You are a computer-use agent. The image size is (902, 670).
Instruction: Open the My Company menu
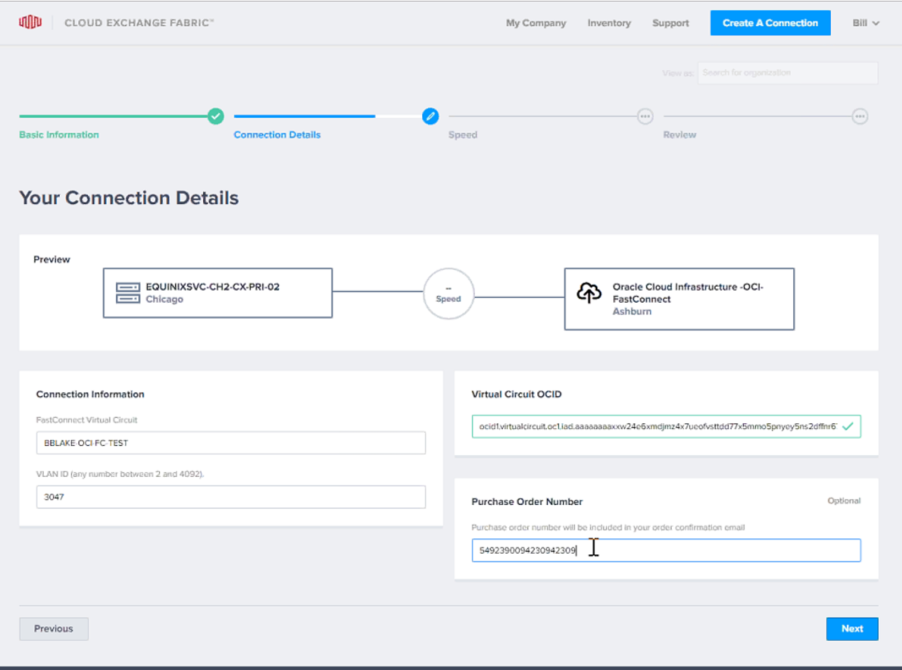(536, 23)
